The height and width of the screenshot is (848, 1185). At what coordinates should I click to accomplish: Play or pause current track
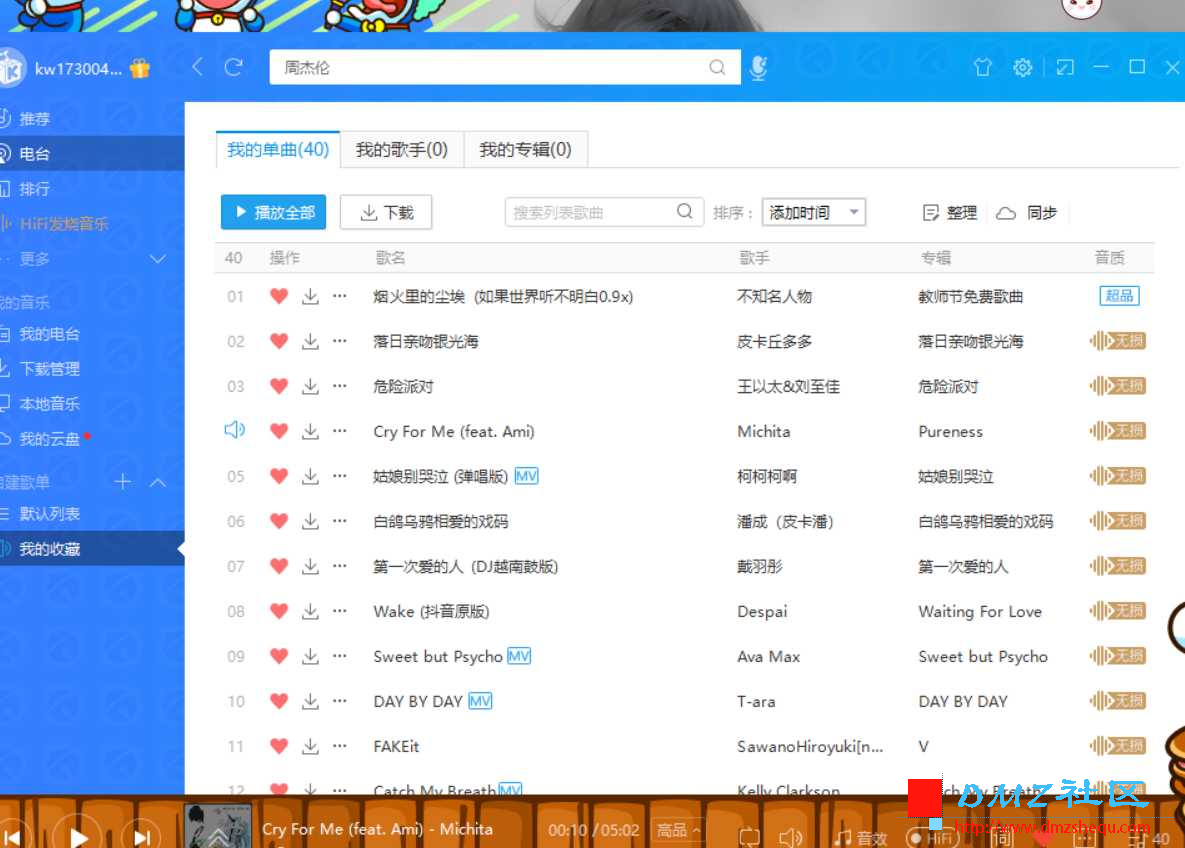[78, 836]
